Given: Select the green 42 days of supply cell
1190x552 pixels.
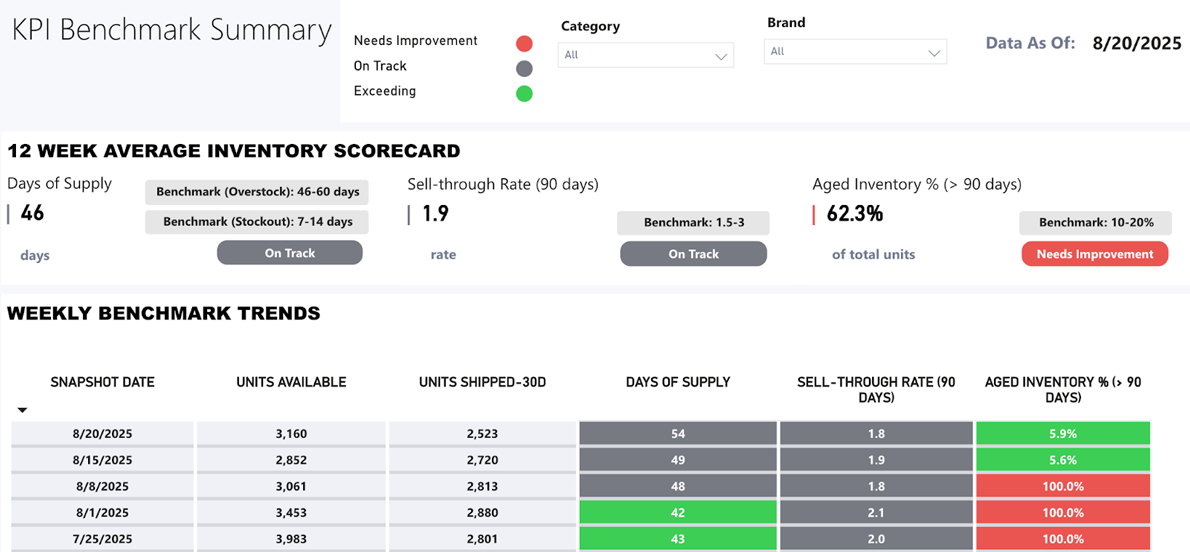Looking at the screenshot, I should click(678, 512).
